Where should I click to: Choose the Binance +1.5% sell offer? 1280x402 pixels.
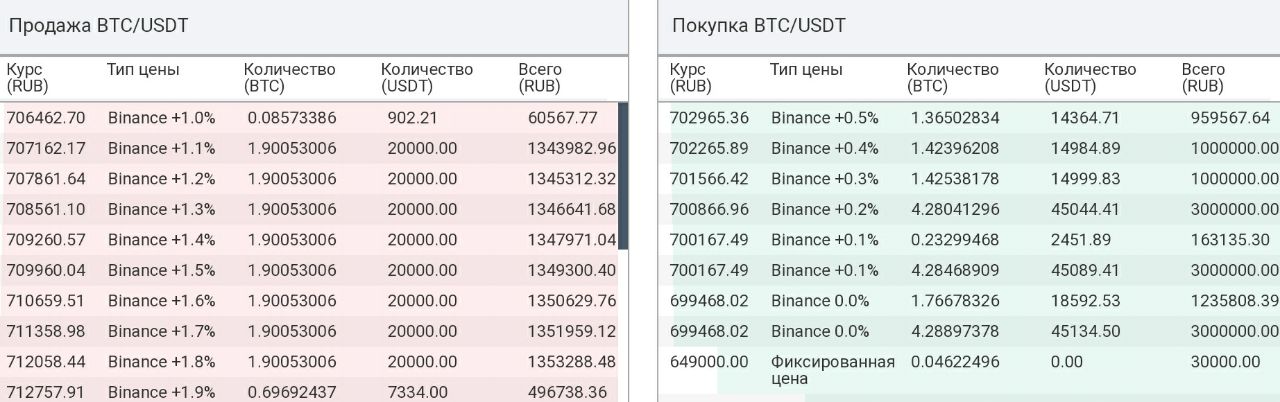click(x=309, y=270)
